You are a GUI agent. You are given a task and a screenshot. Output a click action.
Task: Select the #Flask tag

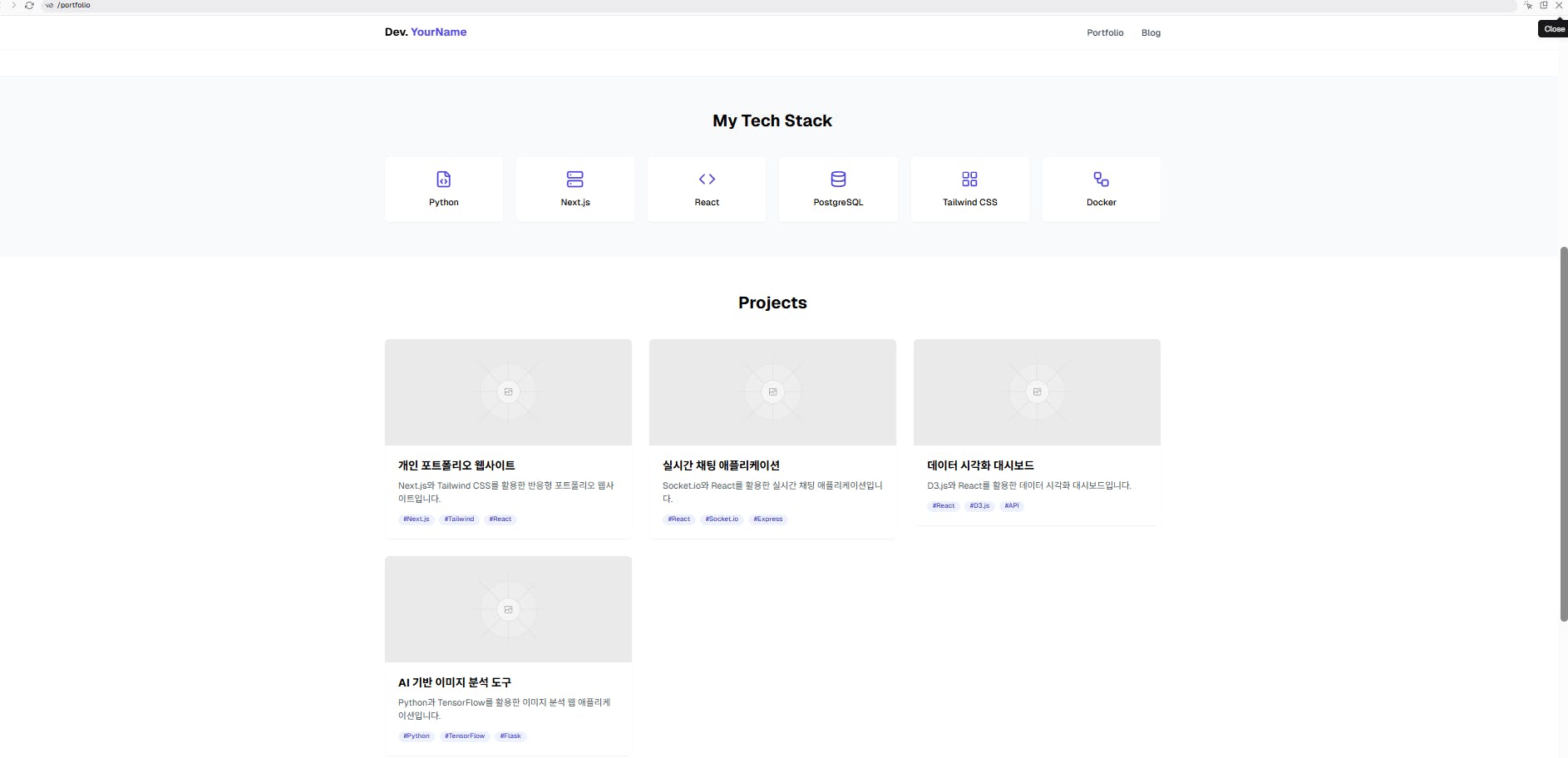click(510, 736)
